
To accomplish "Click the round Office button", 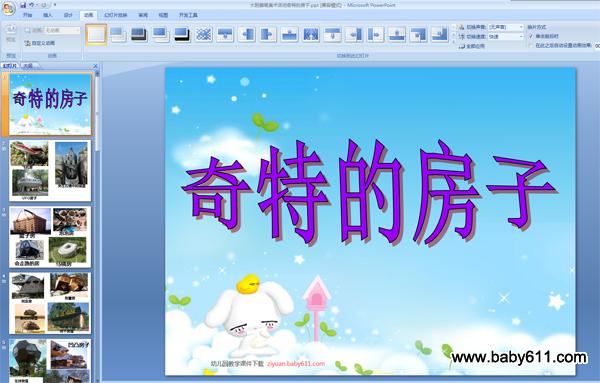I will pos(8,8).
